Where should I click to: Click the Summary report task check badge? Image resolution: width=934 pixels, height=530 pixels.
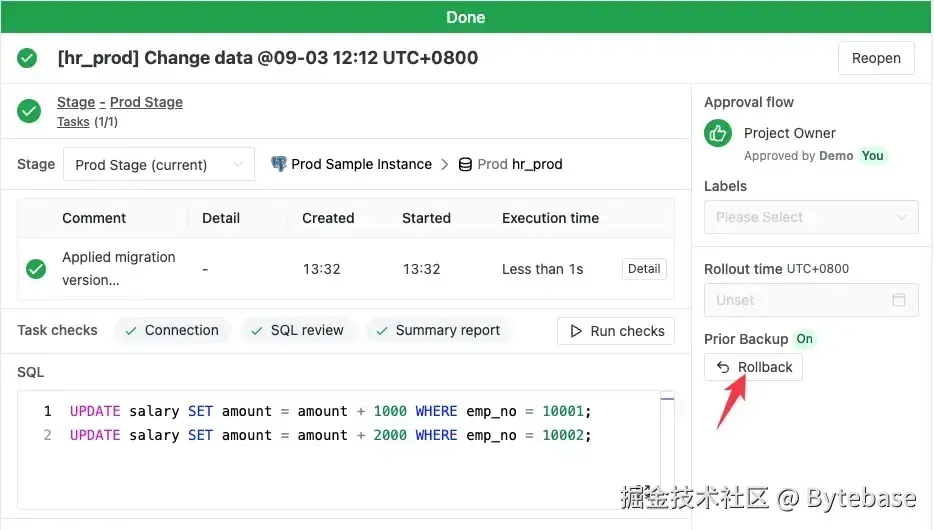[x=438, y=331]
